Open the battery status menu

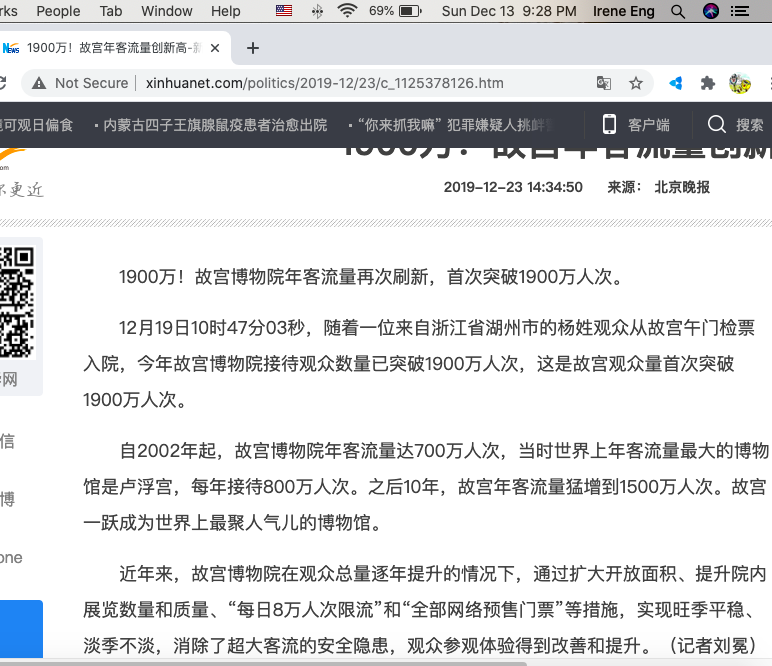click(409, 11)
